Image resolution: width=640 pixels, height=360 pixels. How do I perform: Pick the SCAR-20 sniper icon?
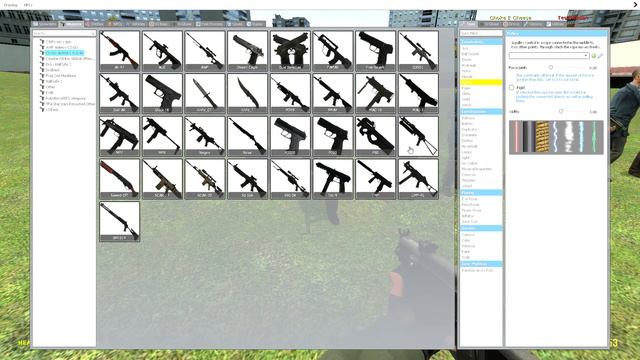pyautogui.click(x=205, y=179)
